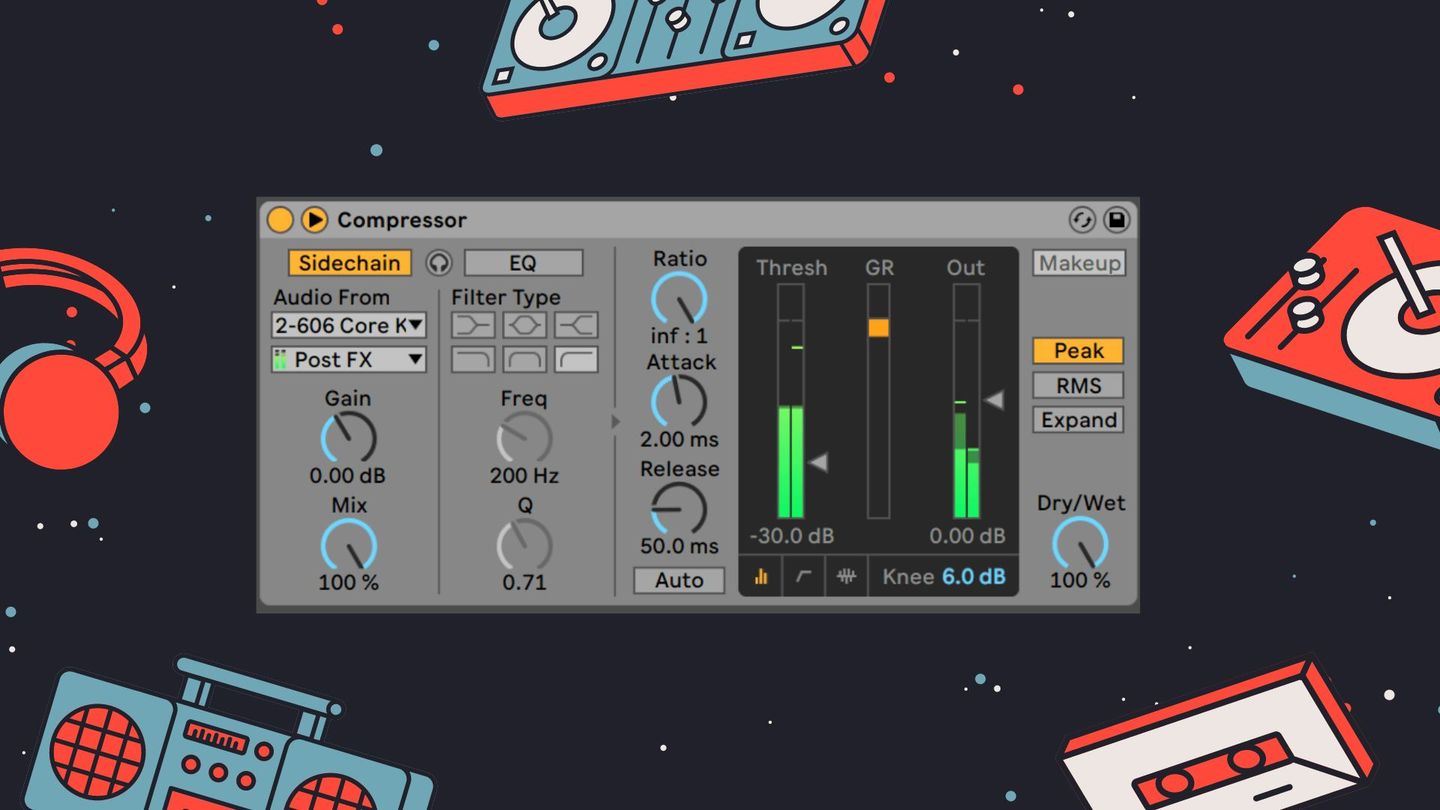
Task: Switch to activity waveform view icon
Action: point(847,577)
